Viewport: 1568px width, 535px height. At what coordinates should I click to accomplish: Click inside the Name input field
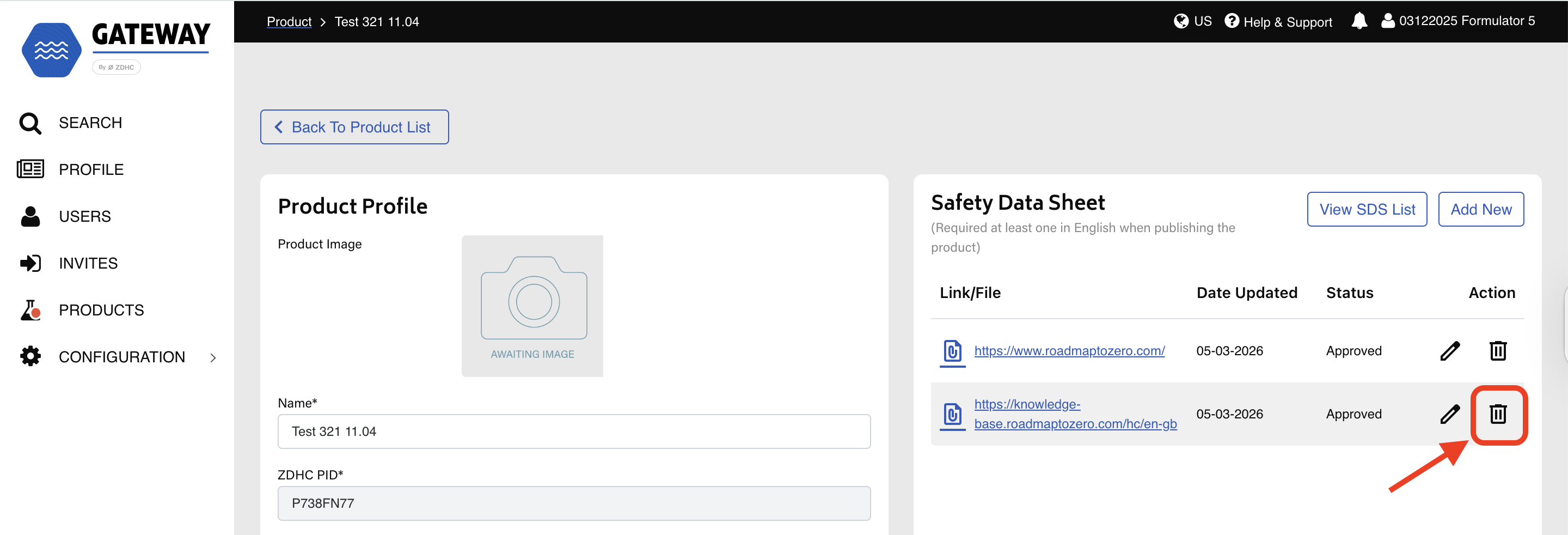(x=573, y=431)
